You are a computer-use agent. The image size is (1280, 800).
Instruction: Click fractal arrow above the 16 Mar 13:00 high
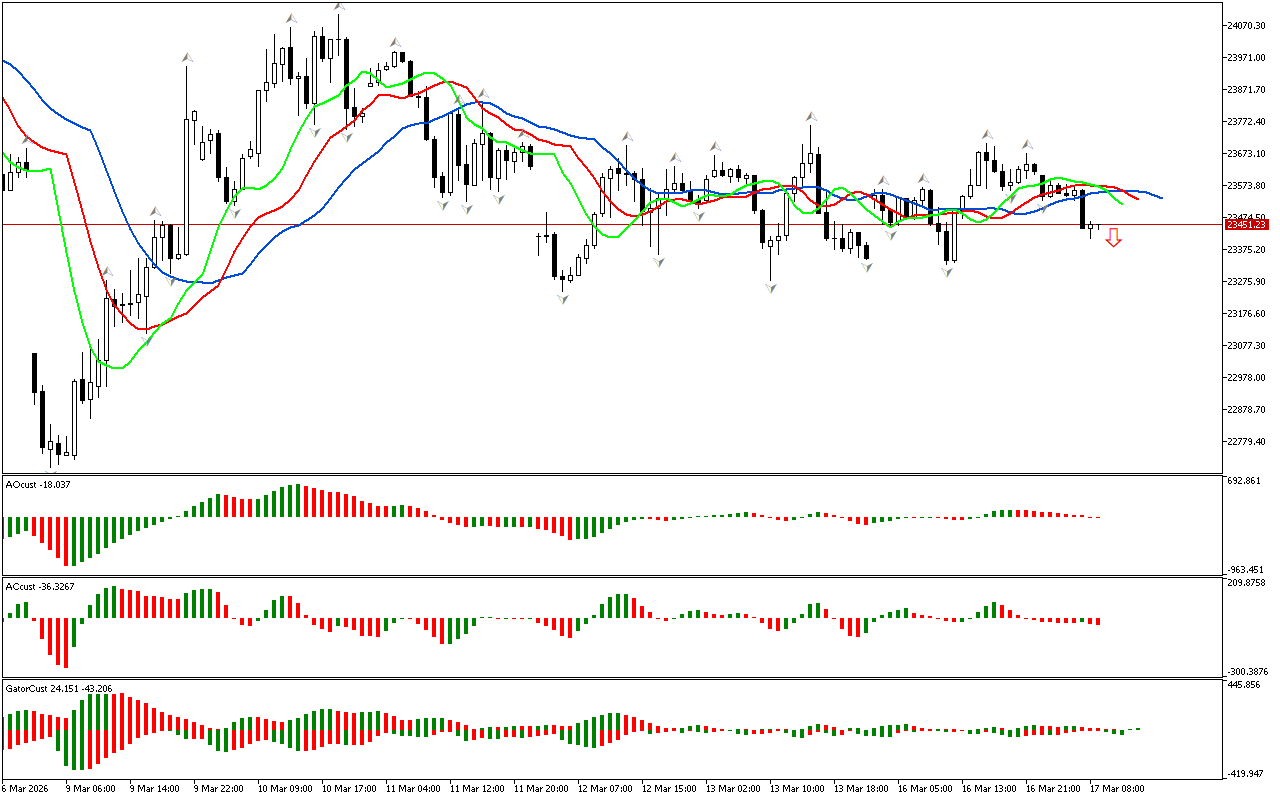pos(987,134)
